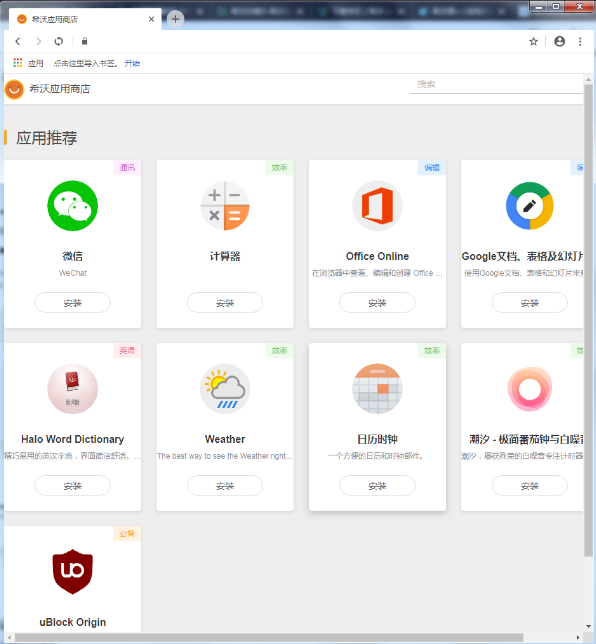The width and height of the screenshot is (596, 644).
Task: Click the scroll left arrow
Action: coord(9,637)
